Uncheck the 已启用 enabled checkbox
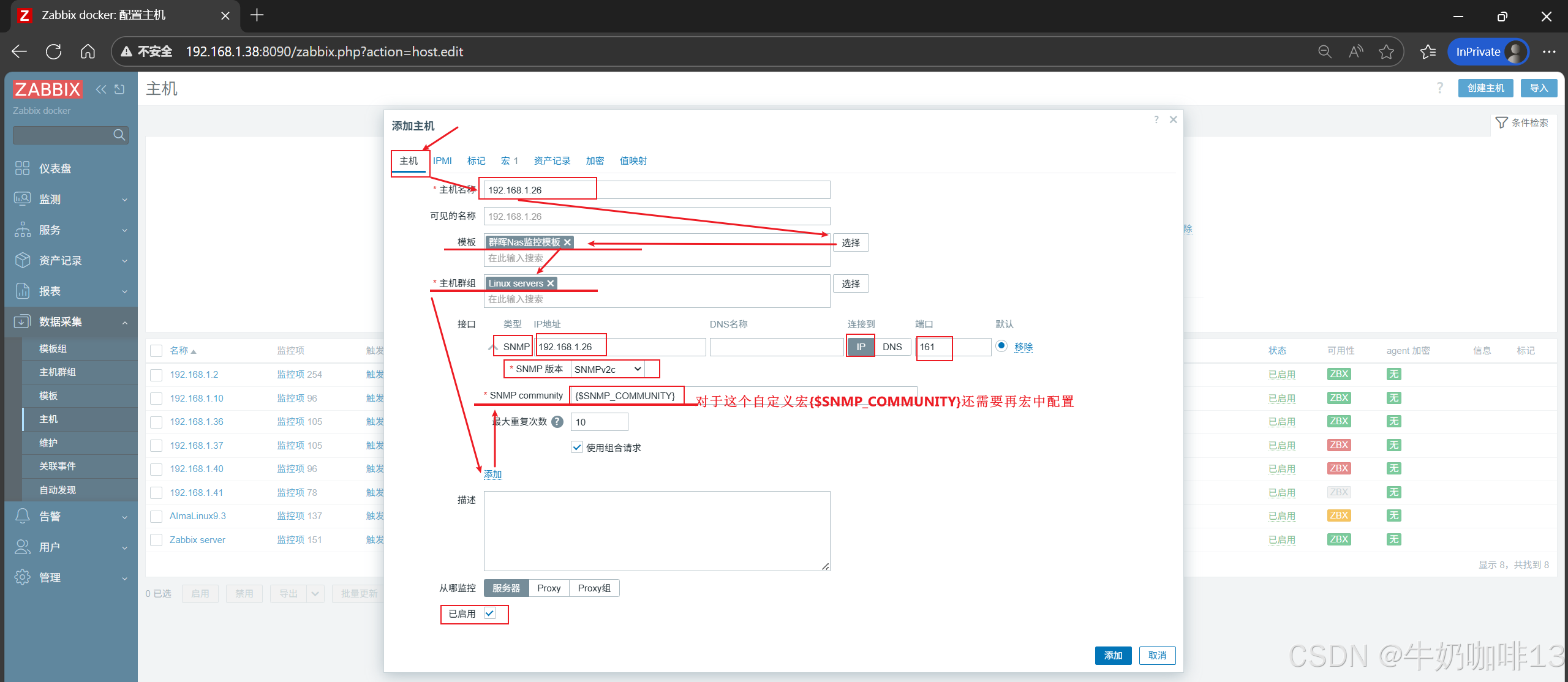The image size is (1568, 682). click(490, 613)
